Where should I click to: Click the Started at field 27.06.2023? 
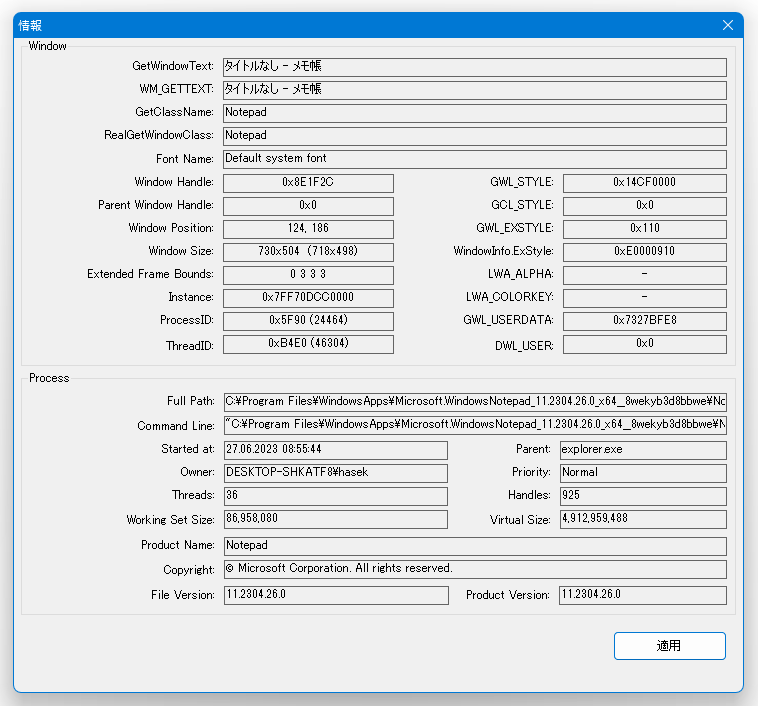click(335, 450)
